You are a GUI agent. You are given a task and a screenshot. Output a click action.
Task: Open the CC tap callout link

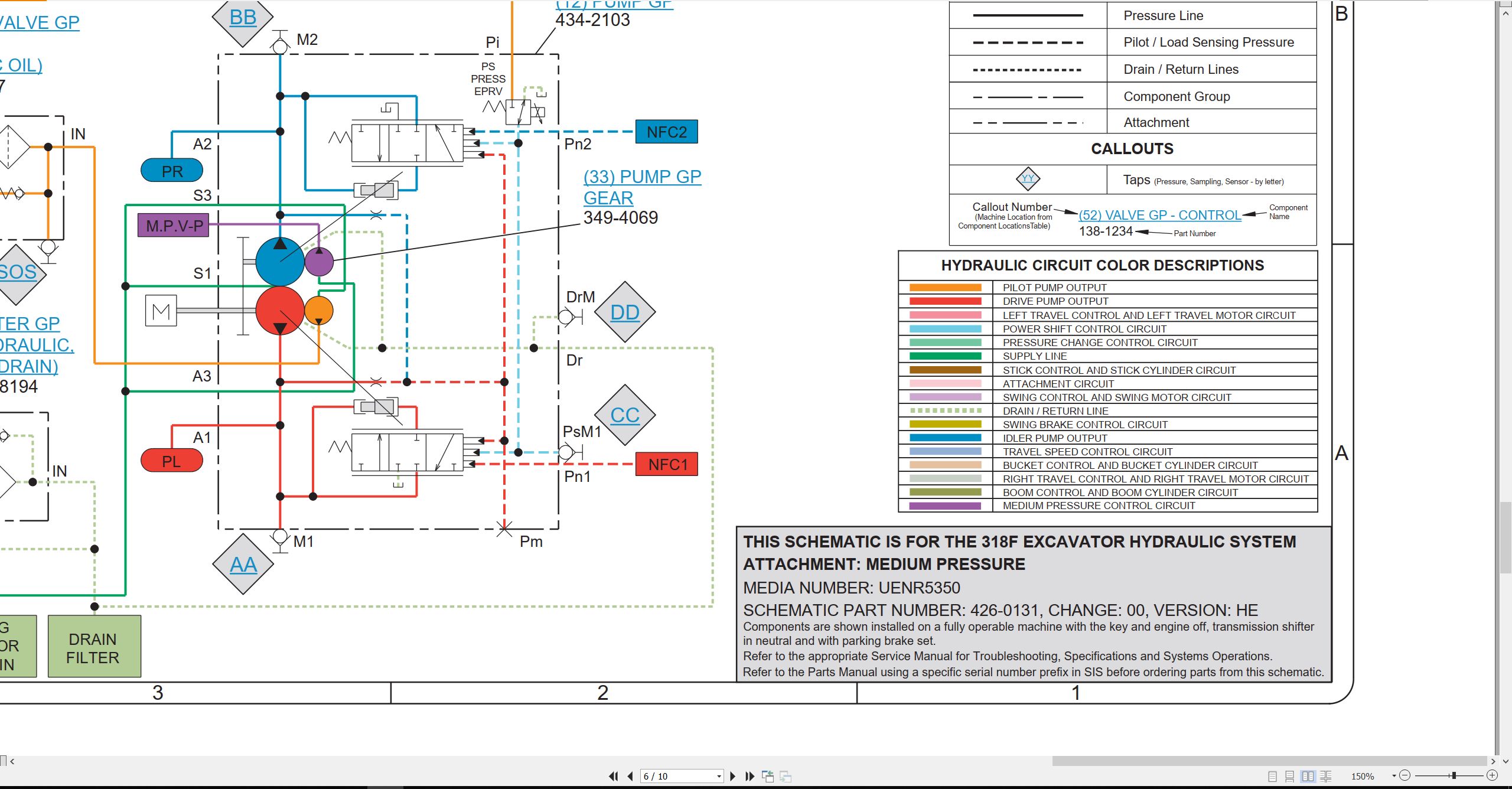pos(625,415)
